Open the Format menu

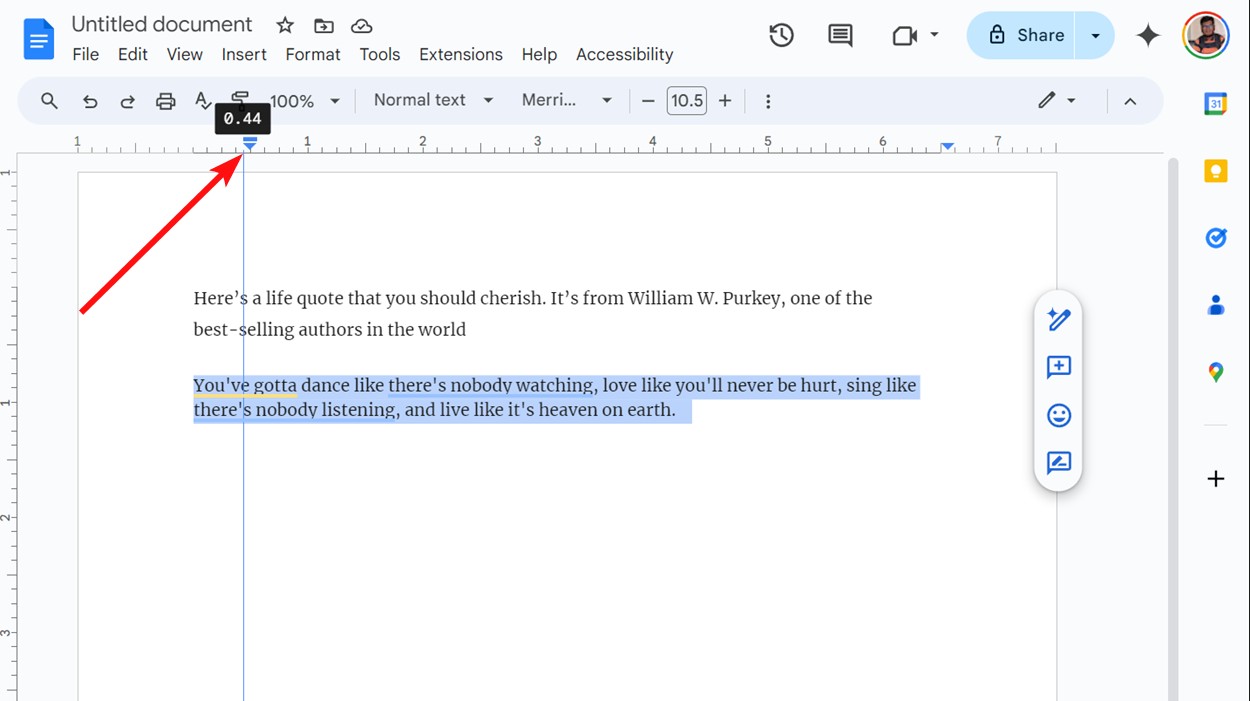pos(313,55)
